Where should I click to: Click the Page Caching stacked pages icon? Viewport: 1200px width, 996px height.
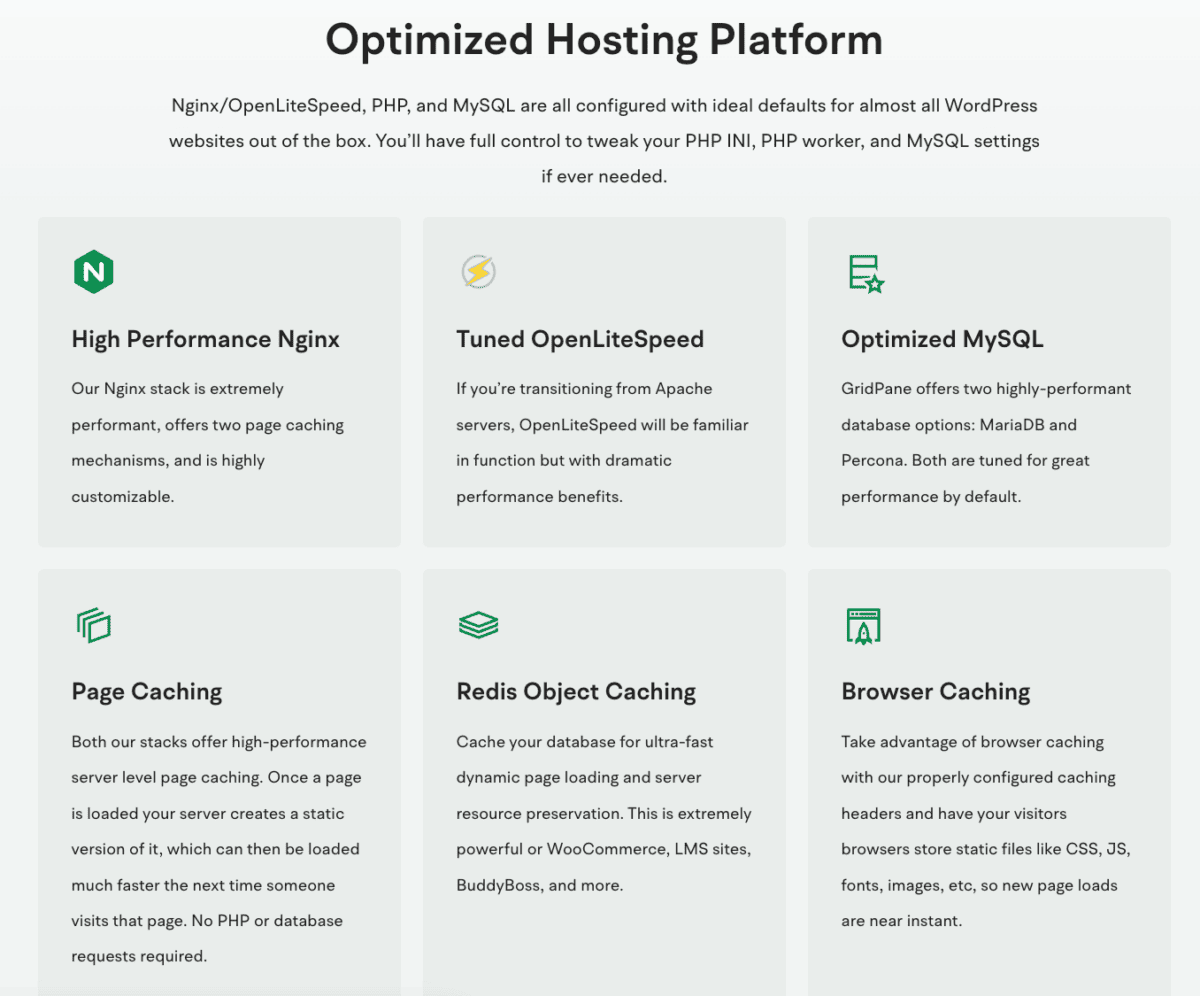[x=93, y=625]
